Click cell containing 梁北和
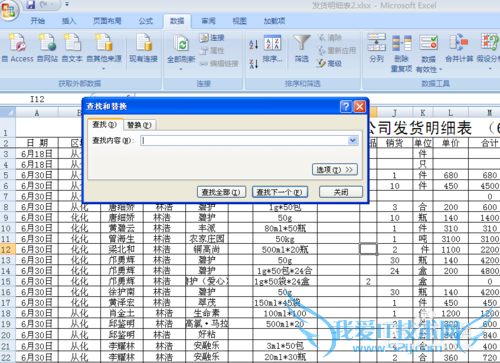The height and width of the screenshot is (363, 500). (x=122, y=249)
